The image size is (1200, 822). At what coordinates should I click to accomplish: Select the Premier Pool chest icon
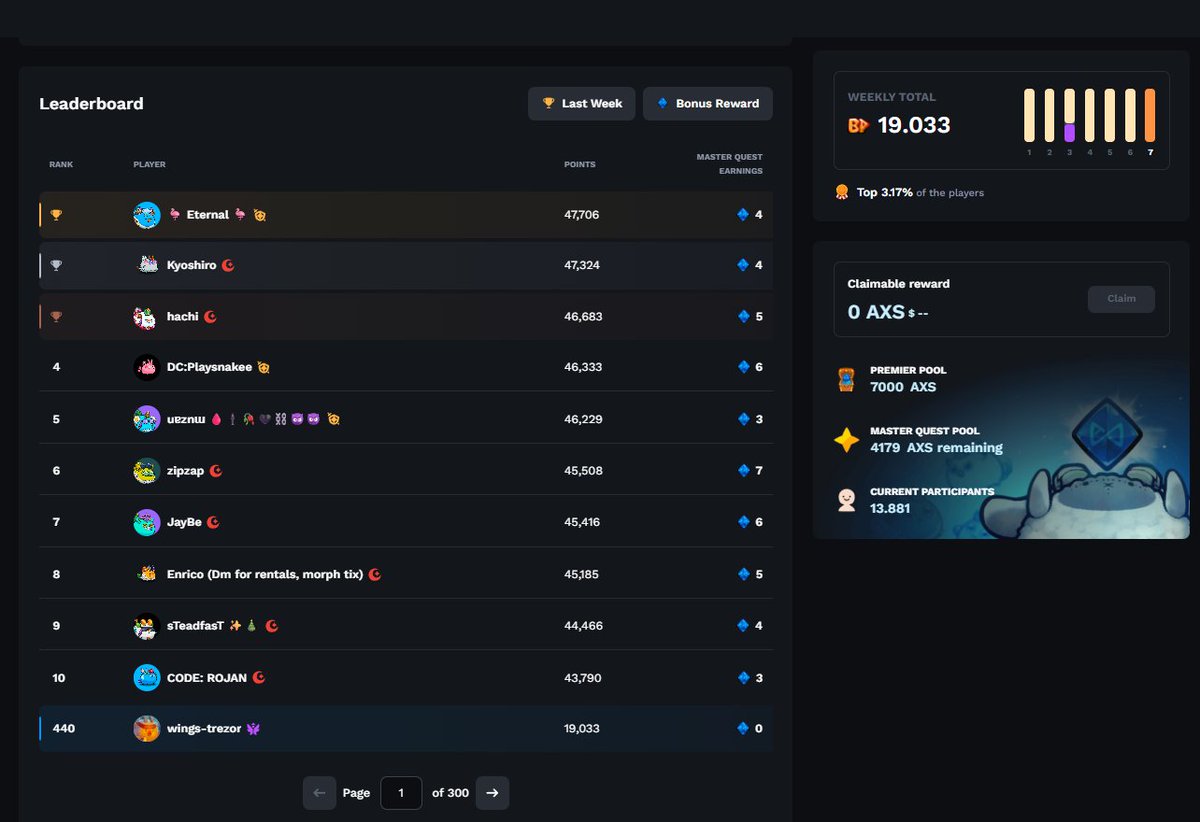(847, 379)
